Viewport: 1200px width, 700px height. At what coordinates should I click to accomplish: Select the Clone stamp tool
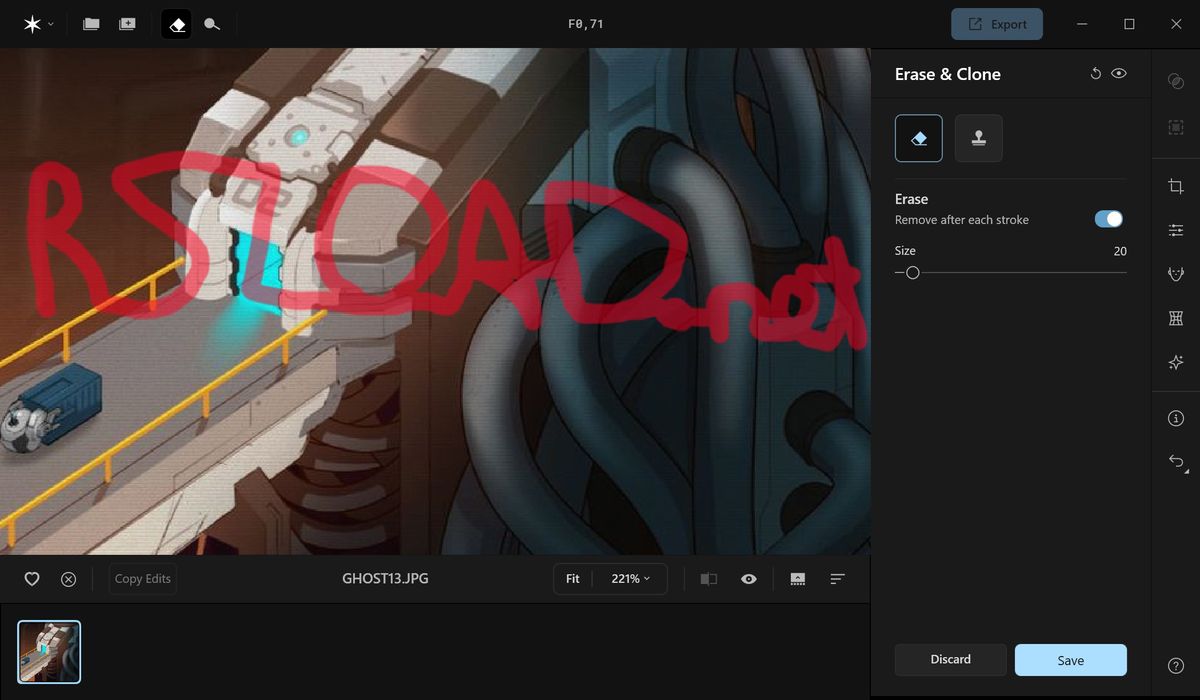(978, 139)
